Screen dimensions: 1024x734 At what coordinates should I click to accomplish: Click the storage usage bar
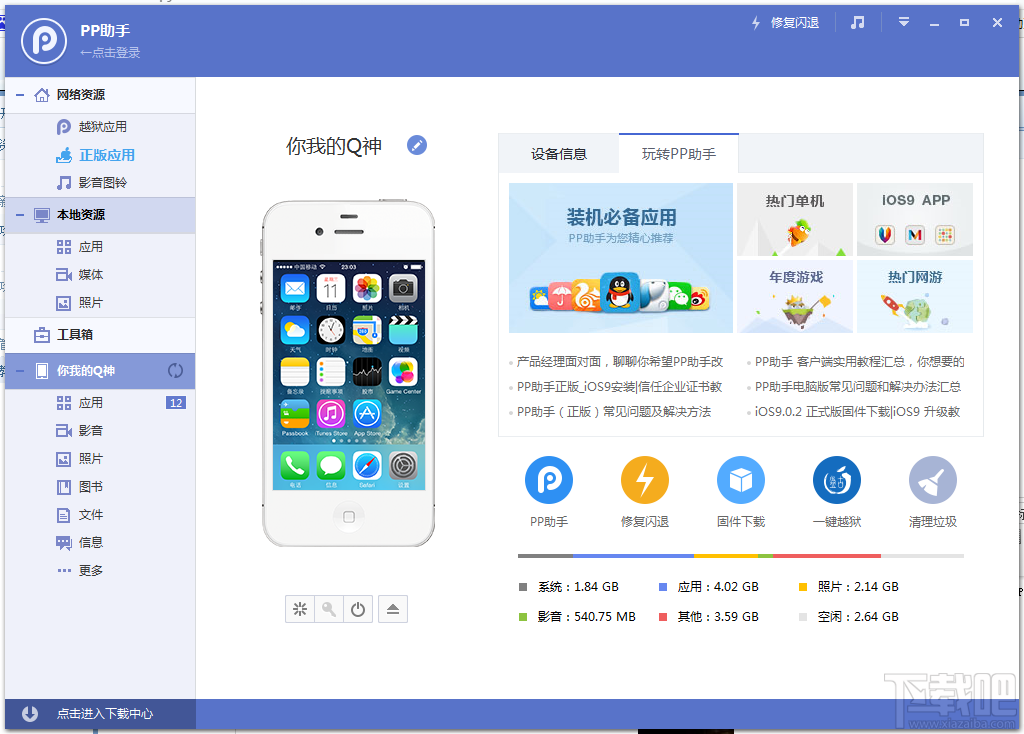pos(741,556)
